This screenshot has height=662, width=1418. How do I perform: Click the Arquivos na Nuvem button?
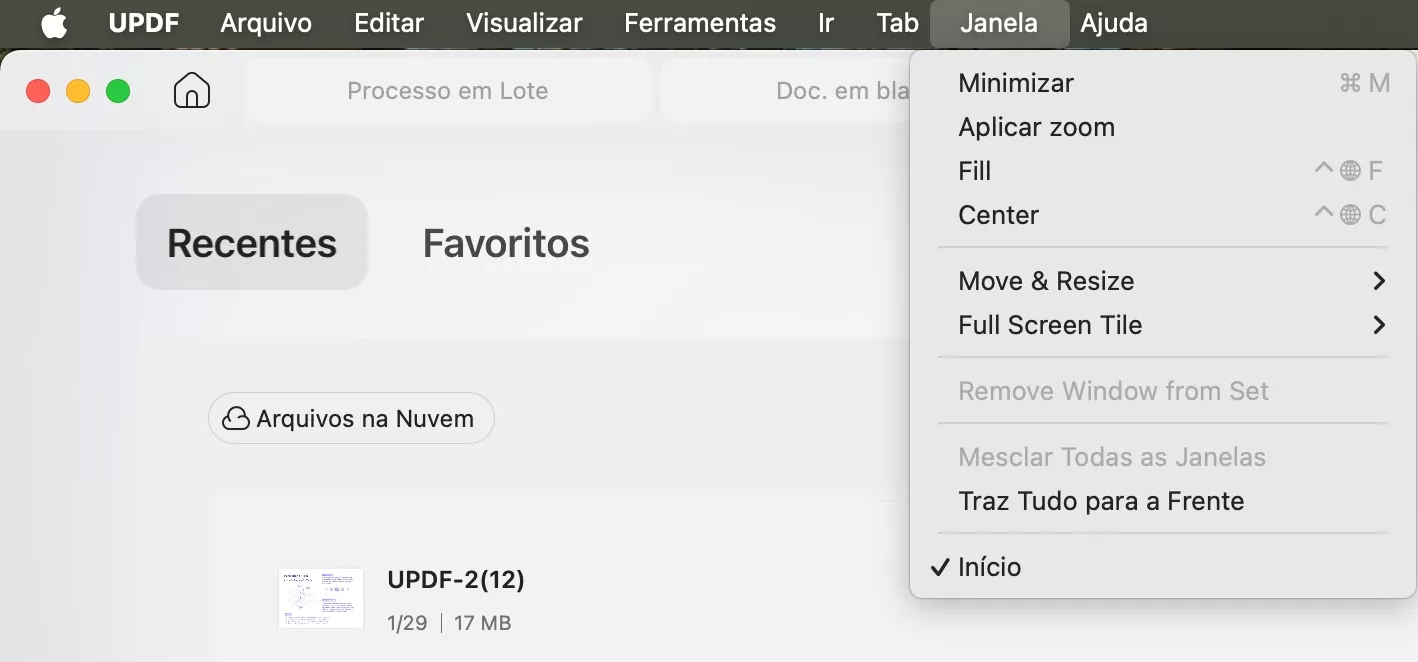point(351,418)
